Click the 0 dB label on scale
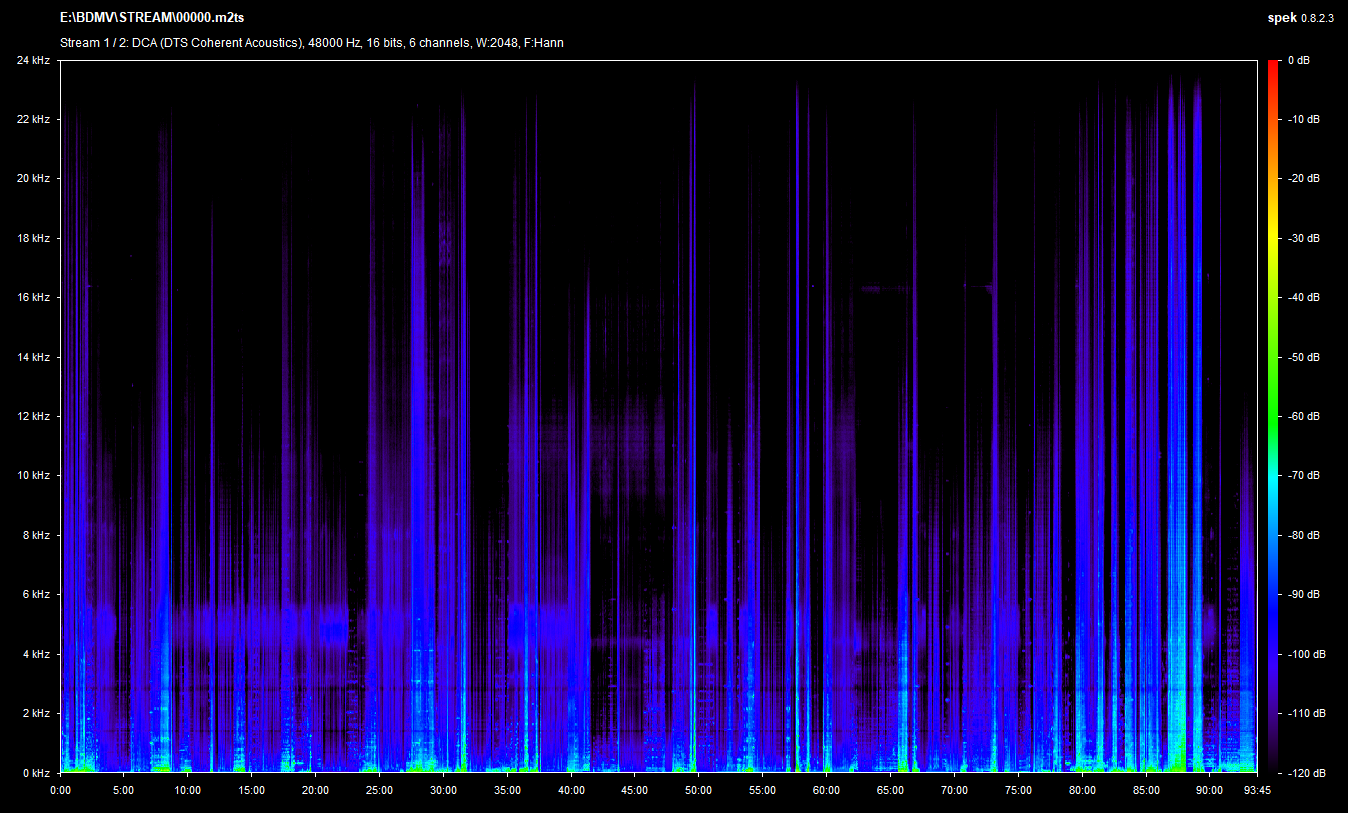The image size is (1348, 813). 1299,61
